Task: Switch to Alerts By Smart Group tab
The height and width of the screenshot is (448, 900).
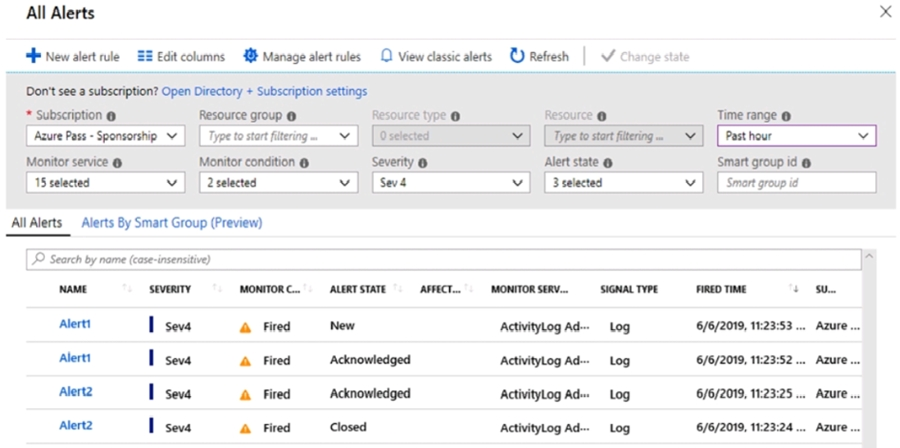Action: 171,223
